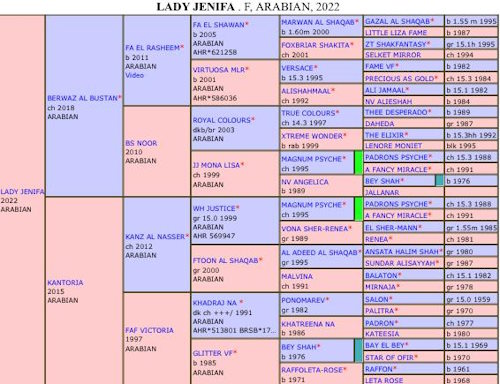500x384 pixels.
Task: Open AL ADEED AL SHAQAB link
Action: tap(319, 253)
